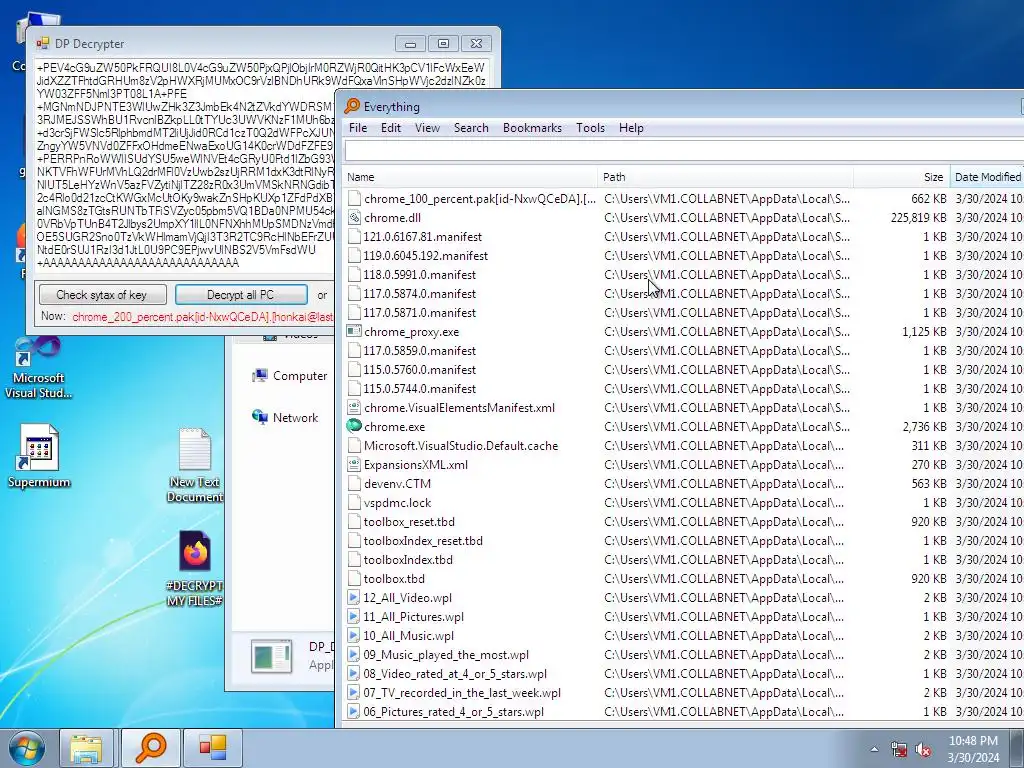Select 10_All_Music.wpl playlist icon
1024x768 pixels.
pos(353,635)
